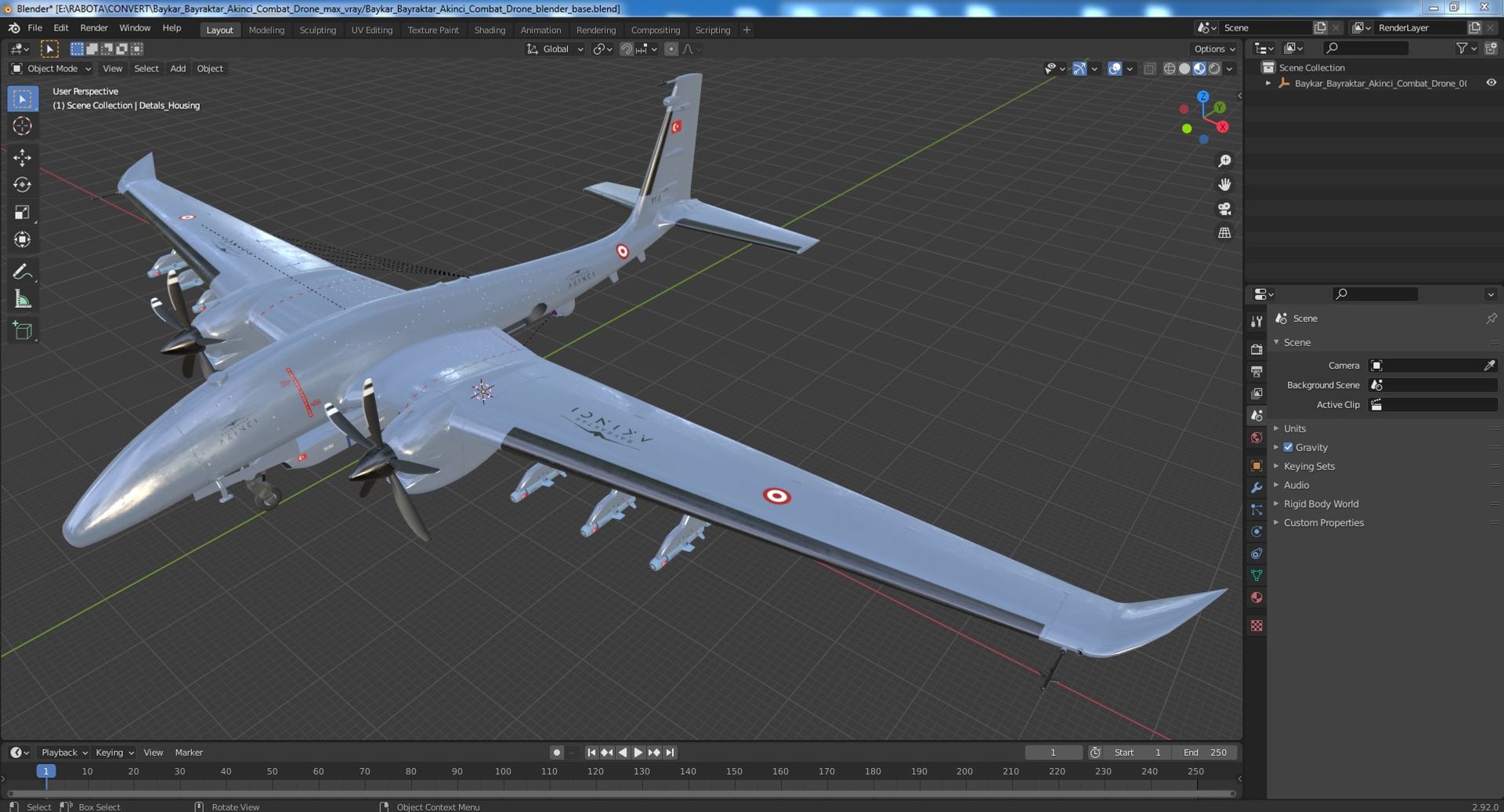Hide Baykar_Bayraktar collection with eye icon
The height and width of the screenshot is (812, 1504).
tap(1491, 83)
